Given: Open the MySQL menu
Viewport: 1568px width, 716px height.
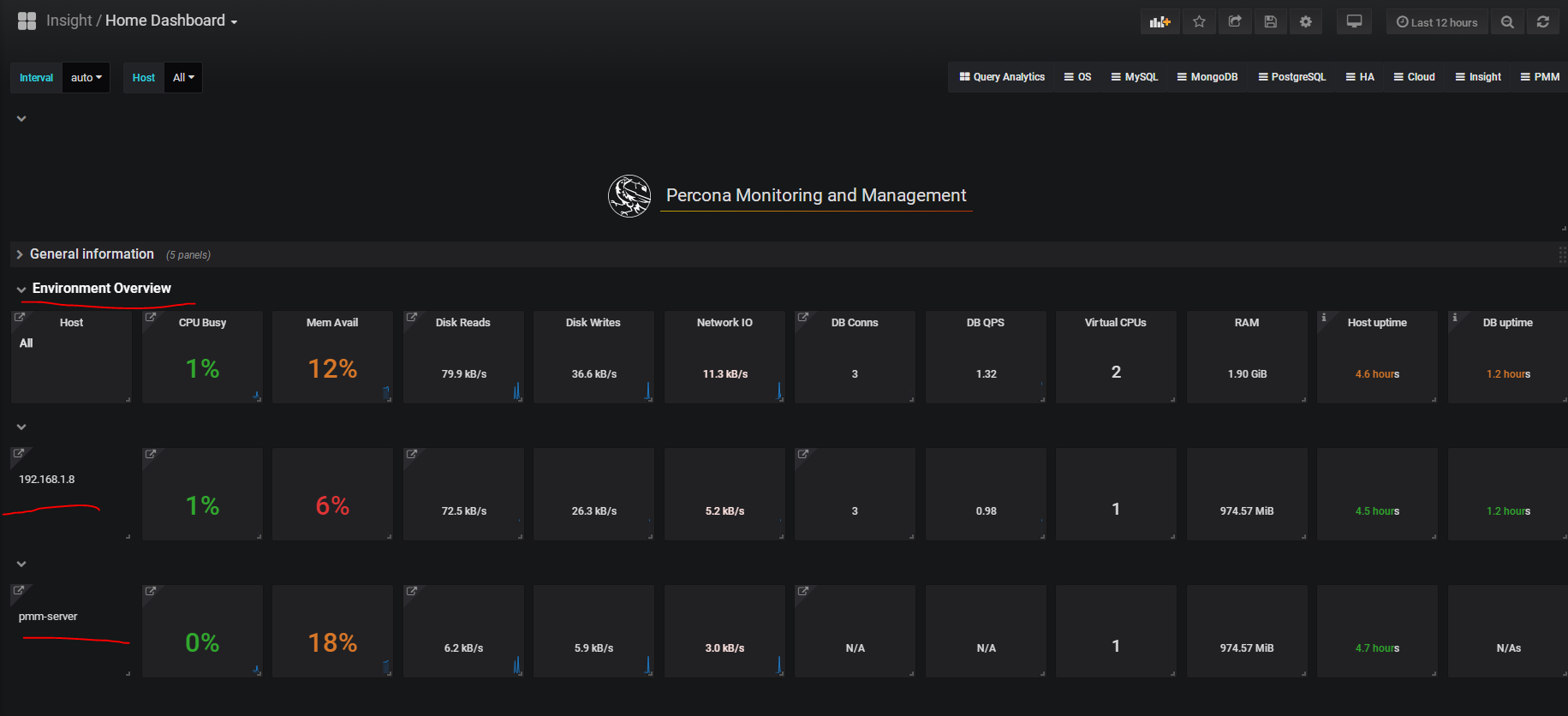Looking at the screenshot, I should 1135,77.
